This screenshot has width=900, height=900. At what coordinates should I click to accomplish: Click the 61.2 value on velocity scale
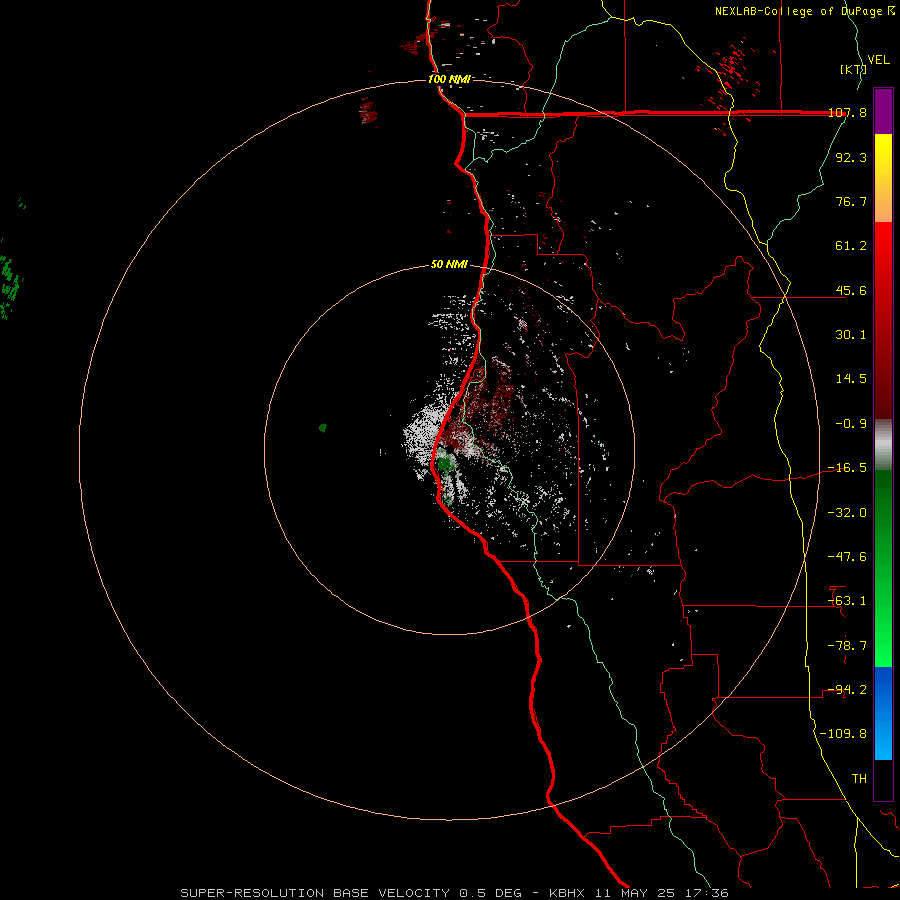point(851,246)
